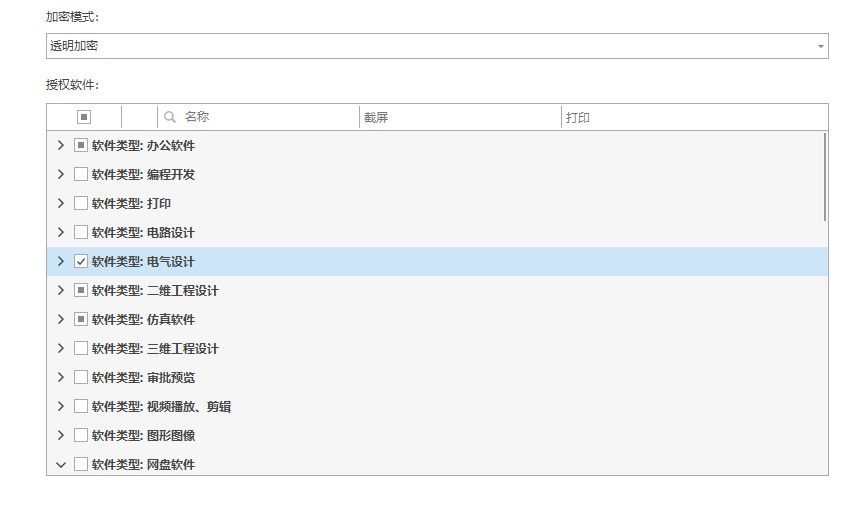867x520 pixels.
Task: Click the 截屏 column header
Action: [x=460, y=117]
